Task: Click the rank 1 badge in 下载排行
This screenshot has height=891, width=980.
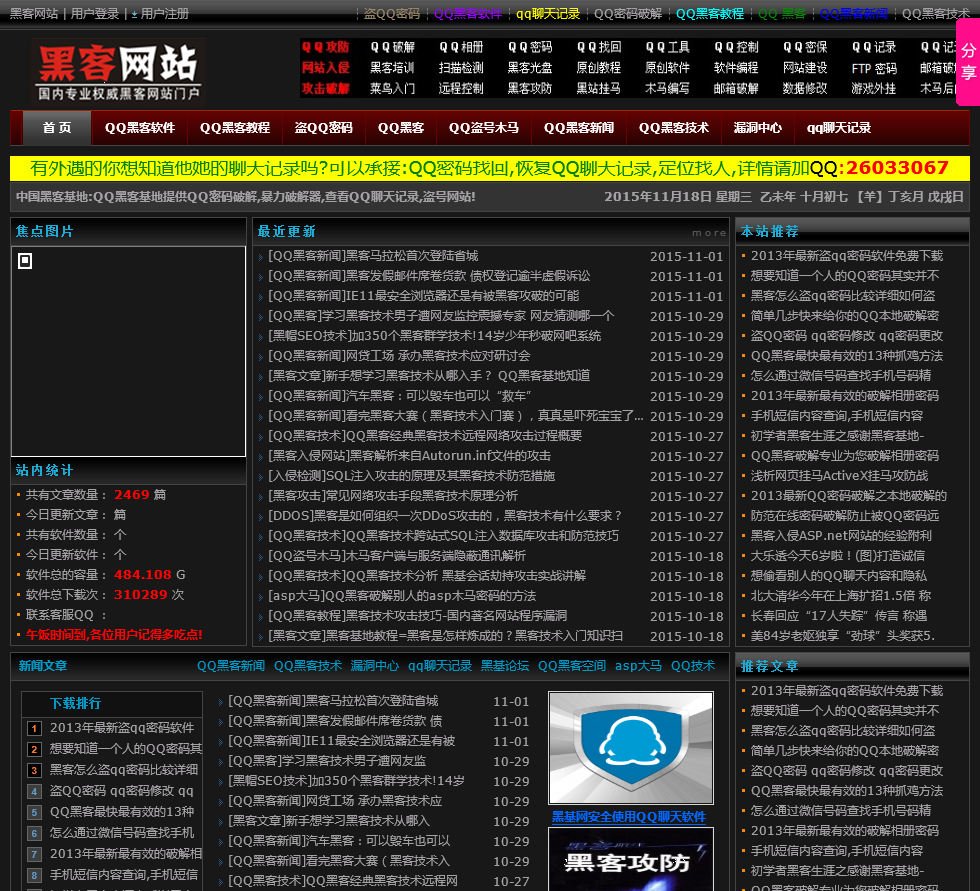Action: [34, 728]
